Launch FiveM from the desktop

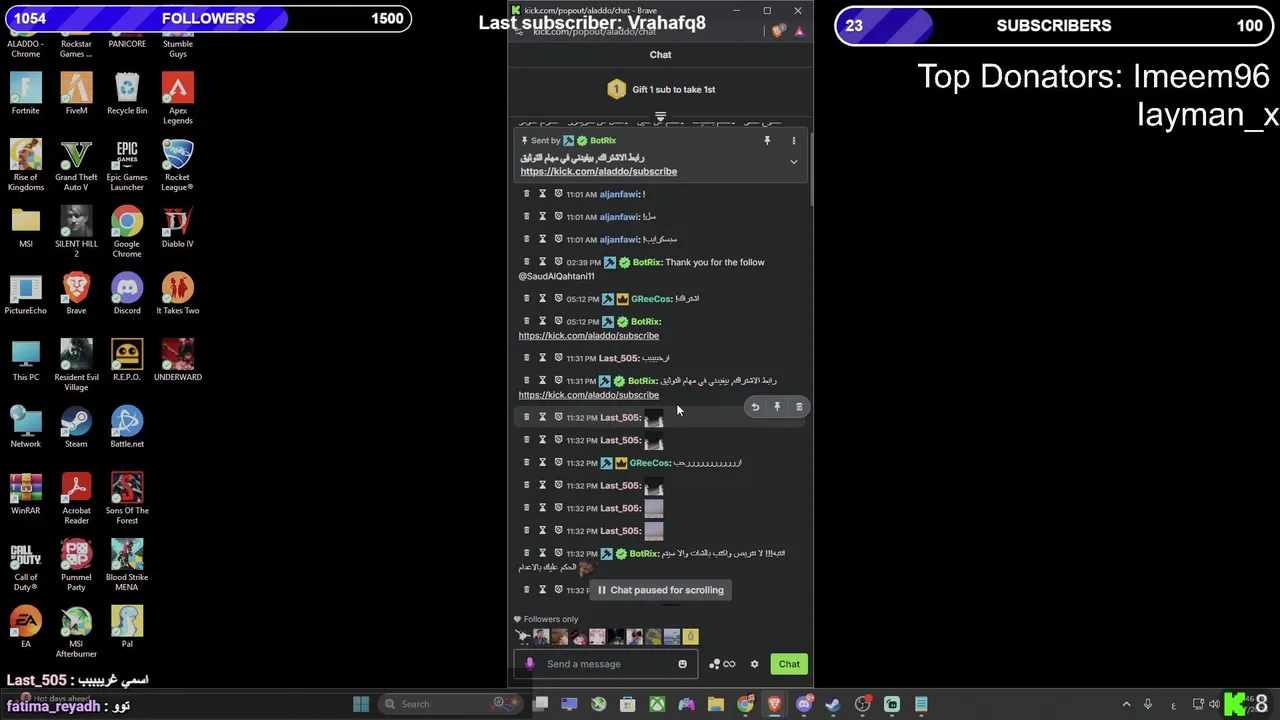click(x=76, y=93)
